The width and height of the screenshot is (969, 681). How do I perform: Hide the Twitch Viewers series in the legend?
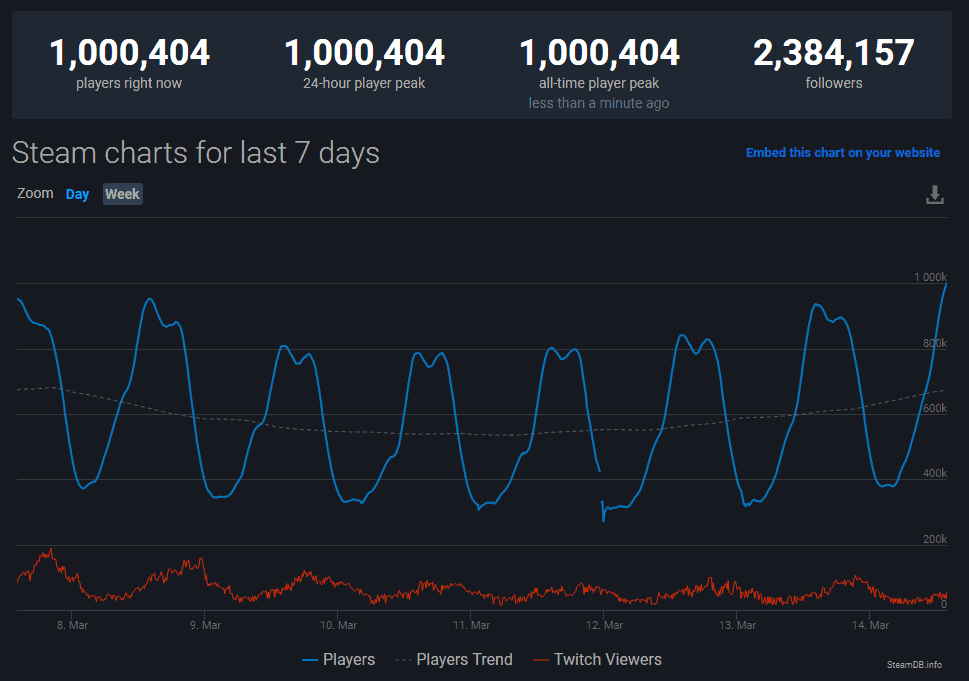(x=597, y=659)
